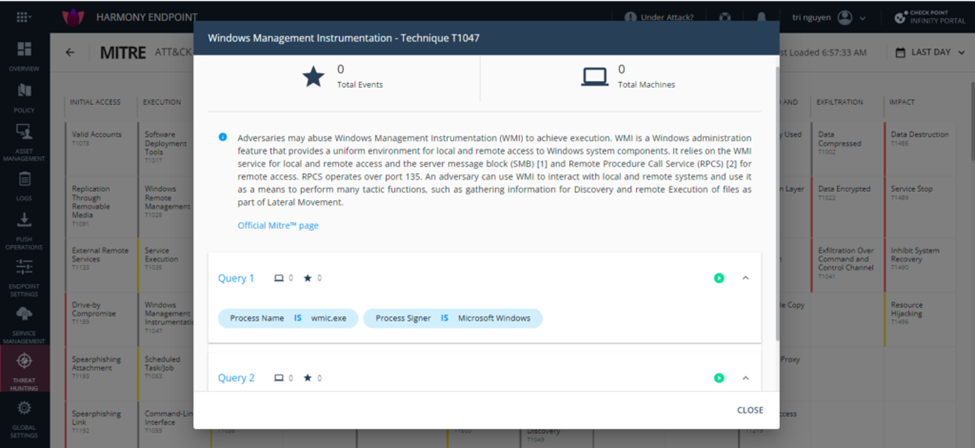Open the apps grid menu icon
This screenshot has width=975, height=448.
pyautogui.click(x=24, y=17)
